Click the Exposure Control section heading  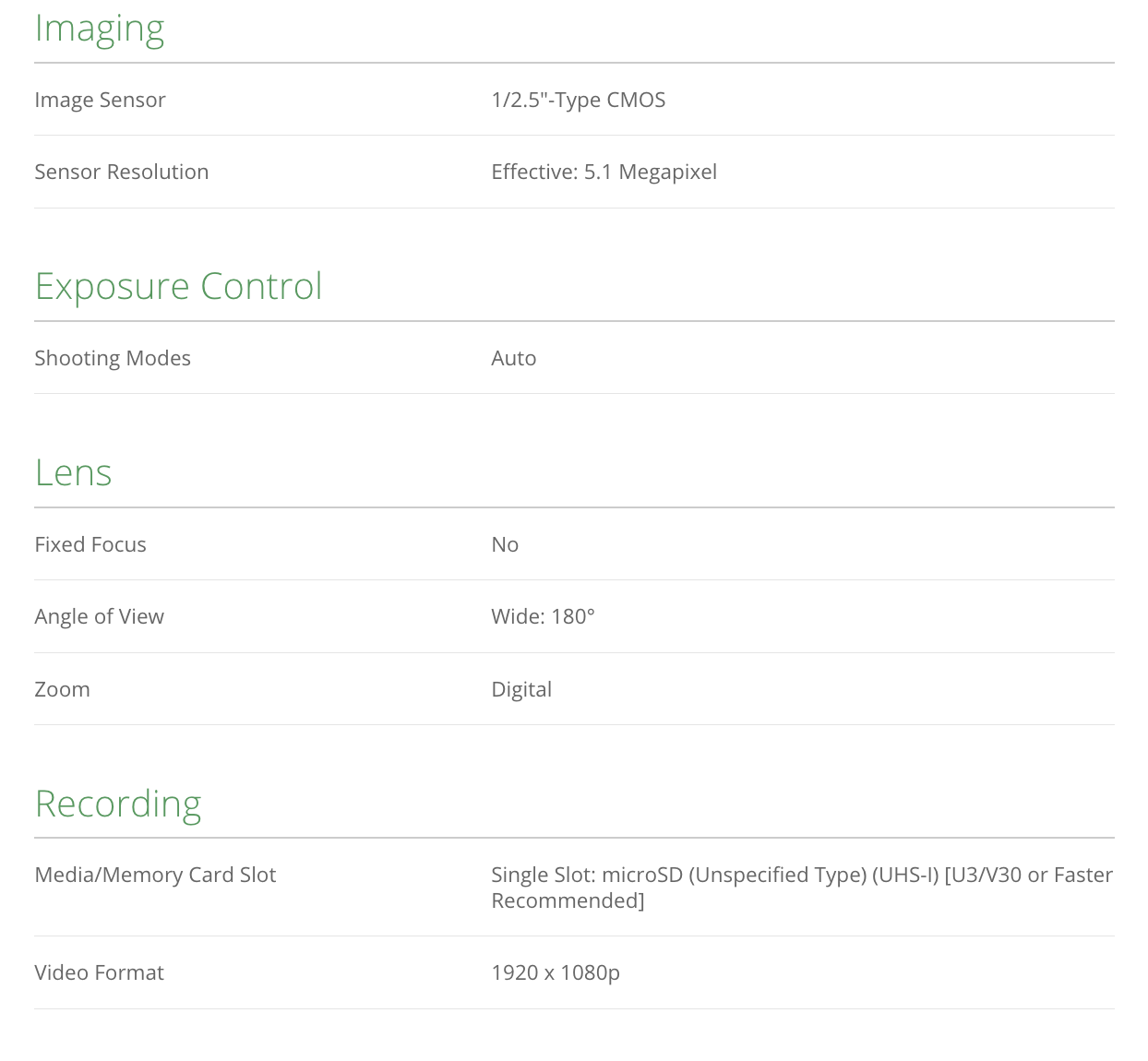178,286
